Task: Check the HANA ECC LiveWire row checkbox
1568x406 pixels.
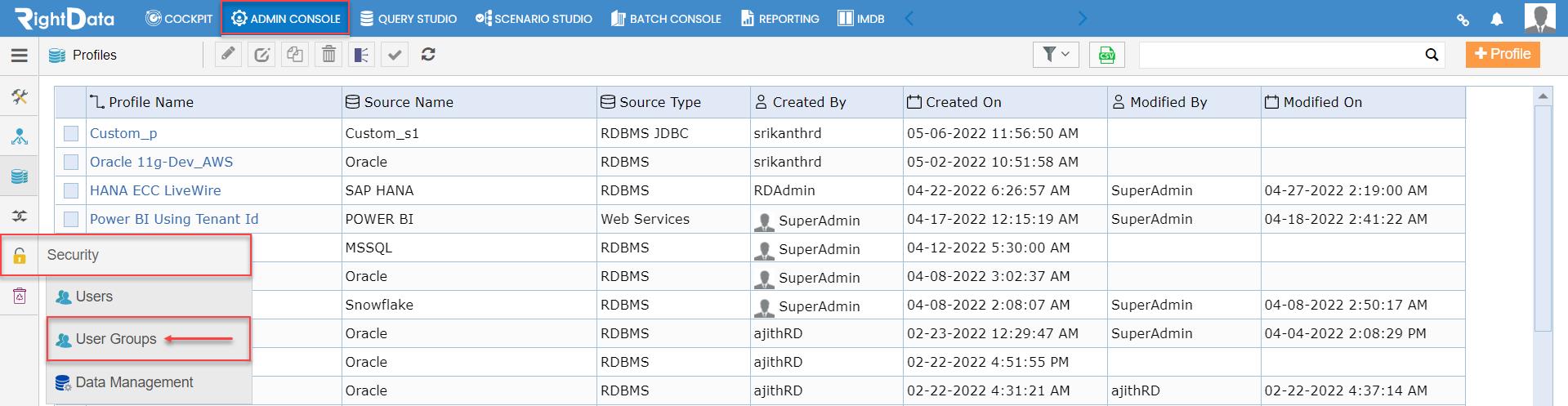Action: tap(71, 190)
